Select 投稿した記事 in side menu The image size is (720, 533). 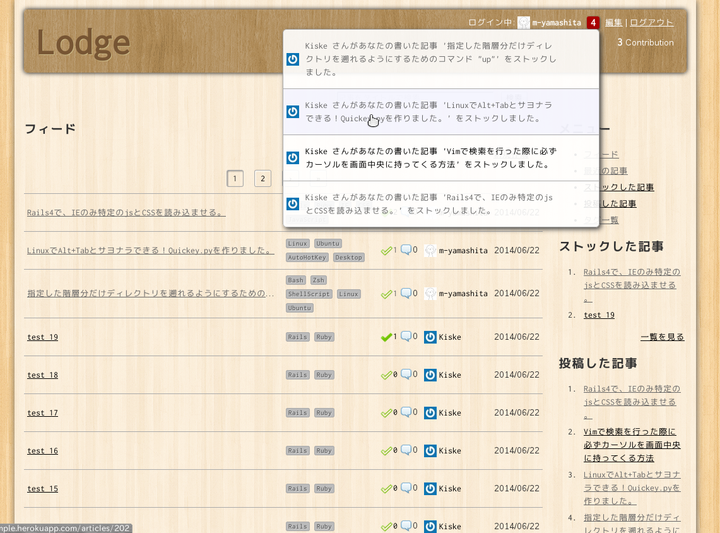(610, 204)
